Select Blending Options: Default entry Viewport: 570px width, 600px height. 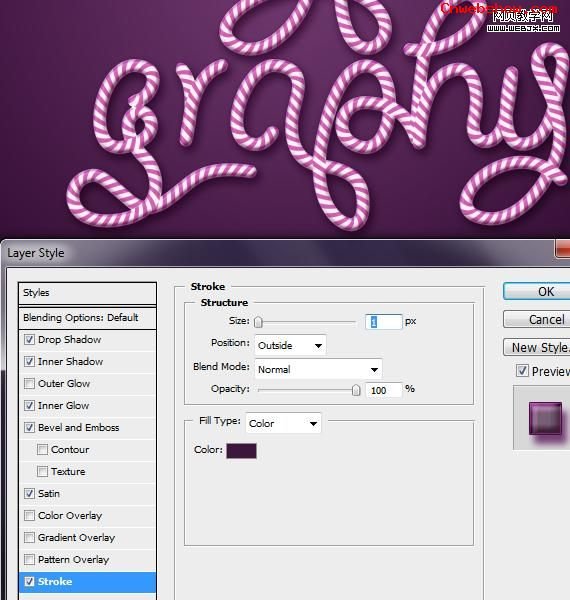point(87,318)
